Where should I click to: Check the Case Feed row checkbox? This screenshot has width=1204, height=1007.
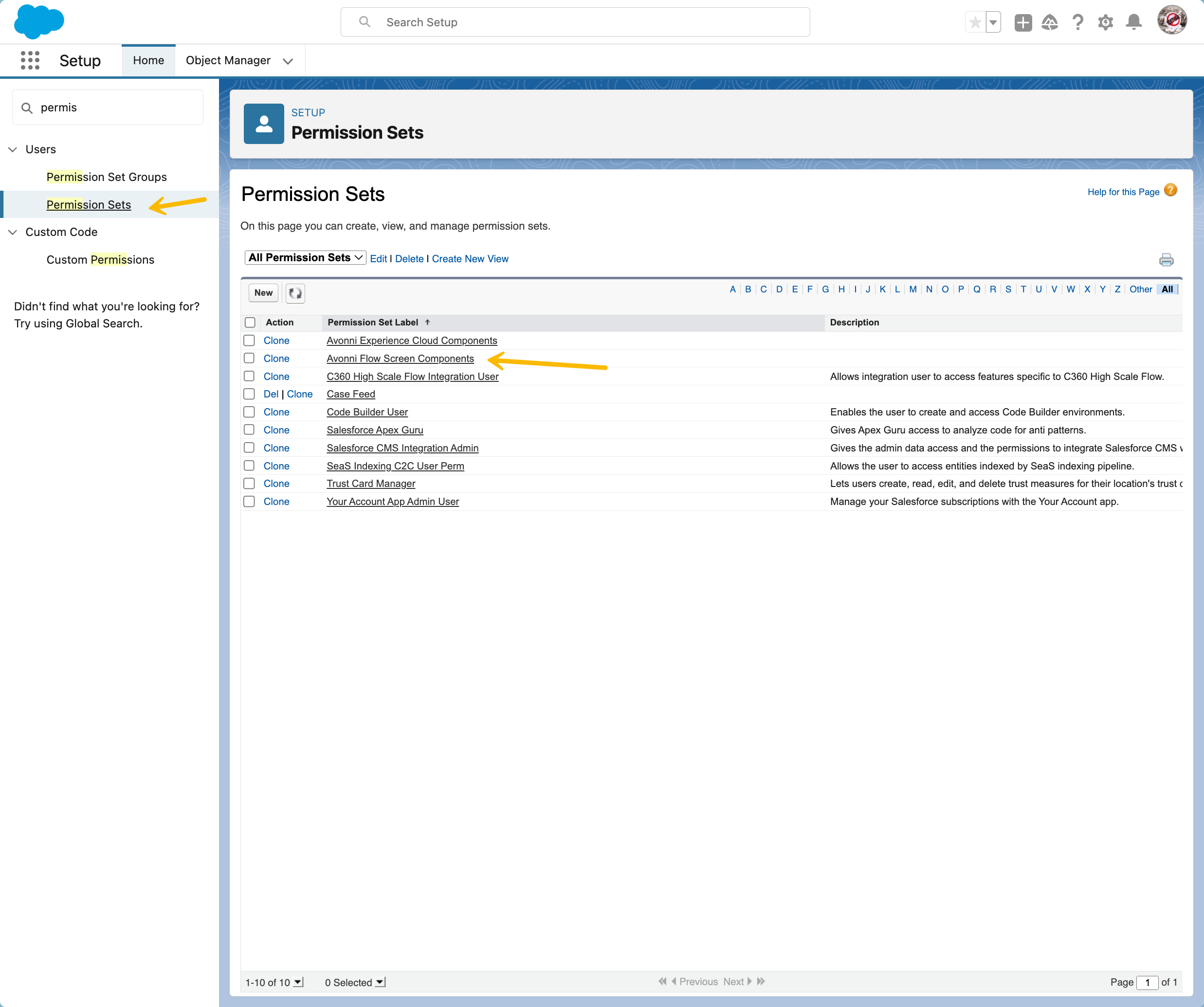(x=249, y=394)
